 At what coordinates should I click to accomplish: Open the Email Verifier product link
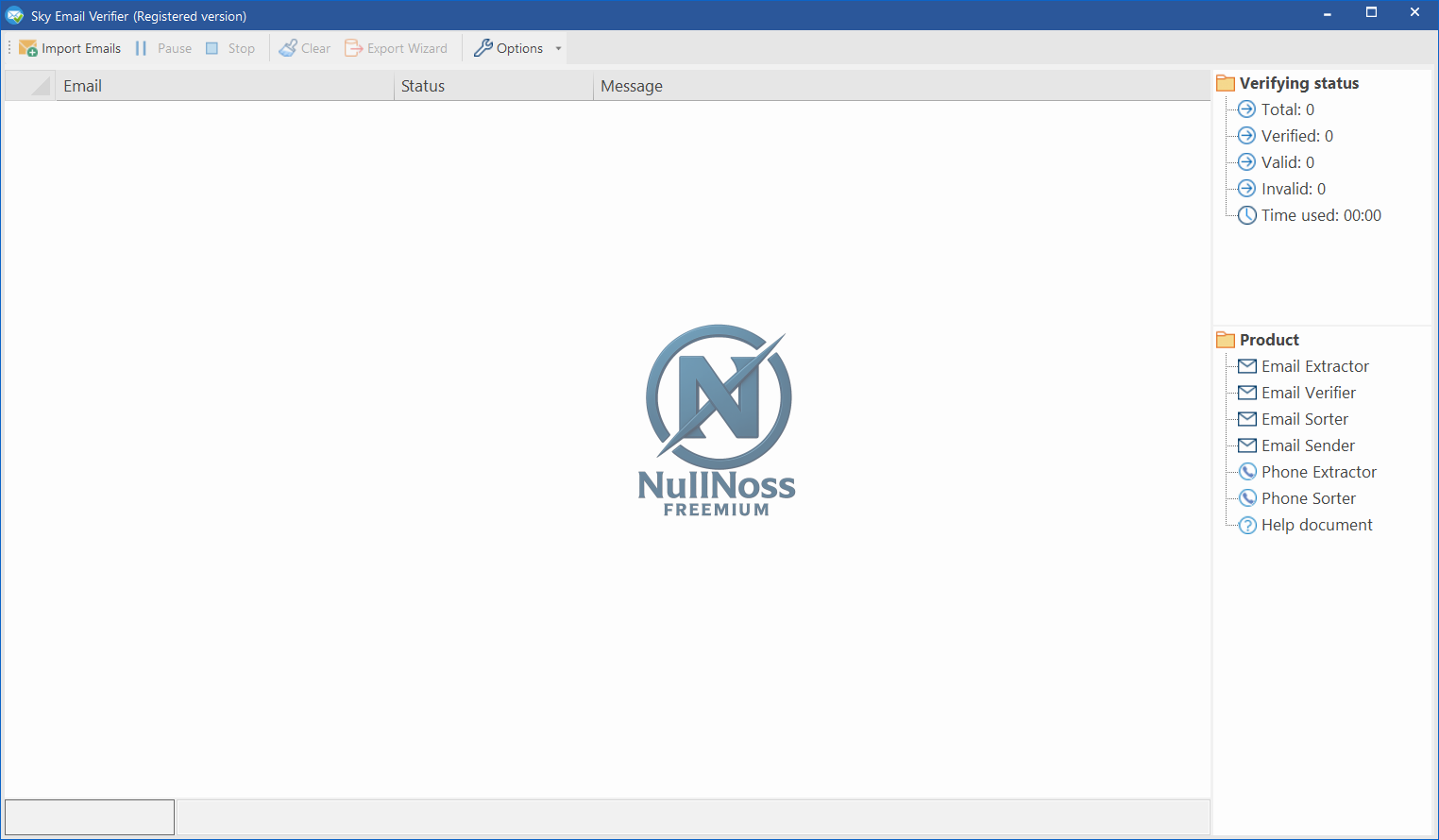click(1309, 393)
